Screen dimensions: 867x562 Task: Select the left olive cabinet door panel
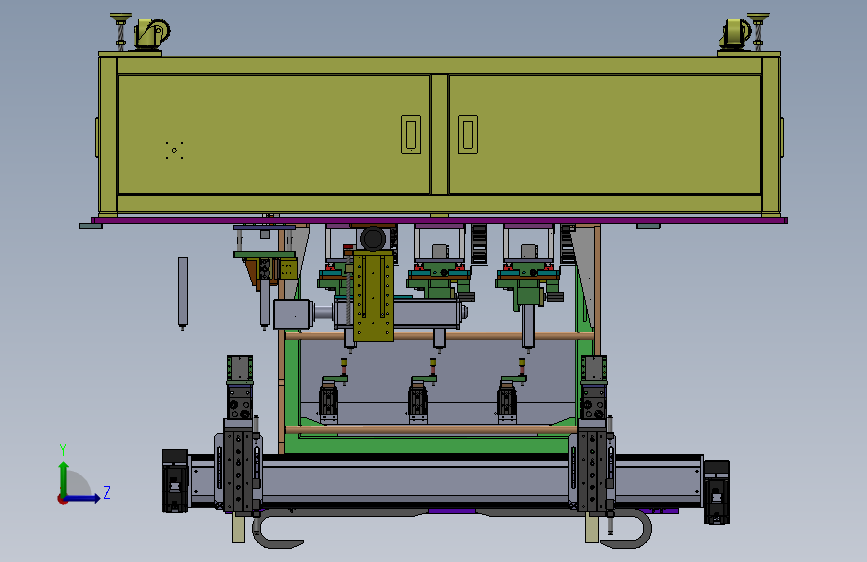tap(274, 134)
